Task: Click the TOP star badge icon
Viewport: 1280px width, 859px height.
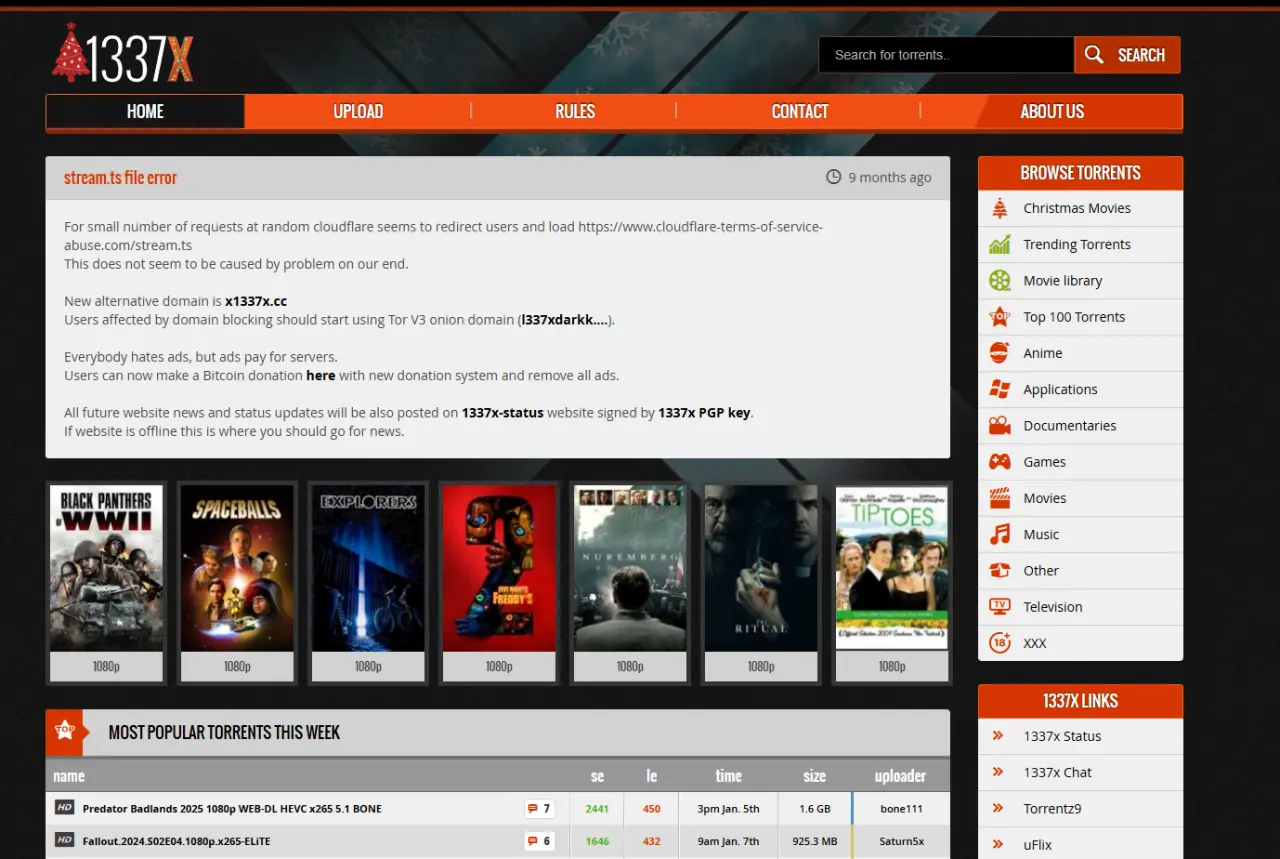Action: [x=65, y=732]
